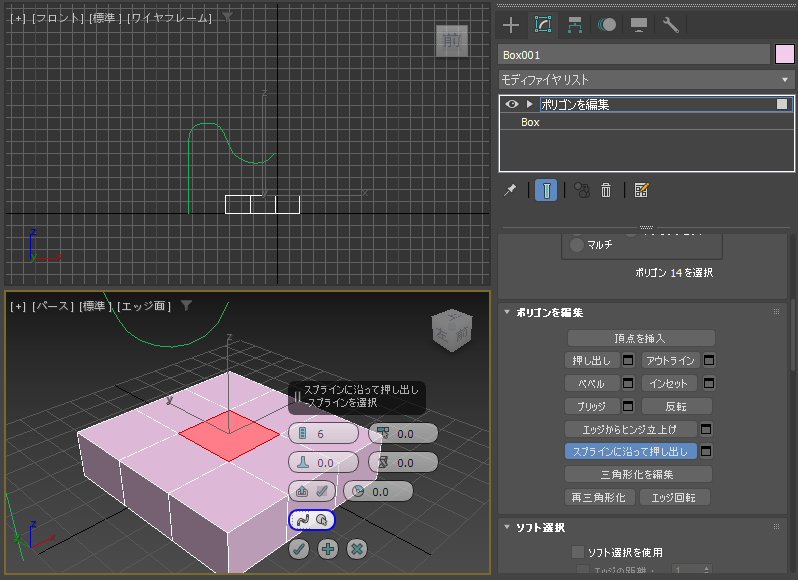Expand the ポリゴンを編集 modifier sub-objects arrow
Viewport: 798px width, 580px height.
530,104
